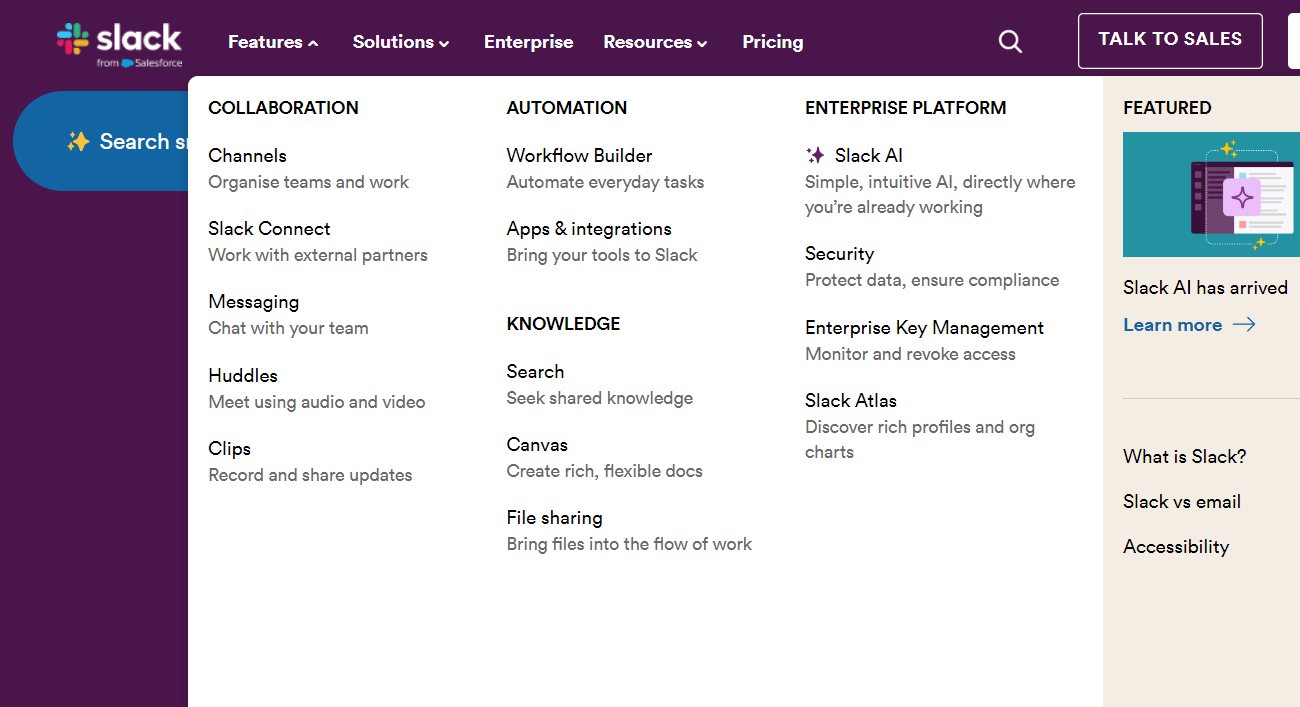Open What is Slack? link
This screenshot has width=1300, height=707.
click(1184, 456)
